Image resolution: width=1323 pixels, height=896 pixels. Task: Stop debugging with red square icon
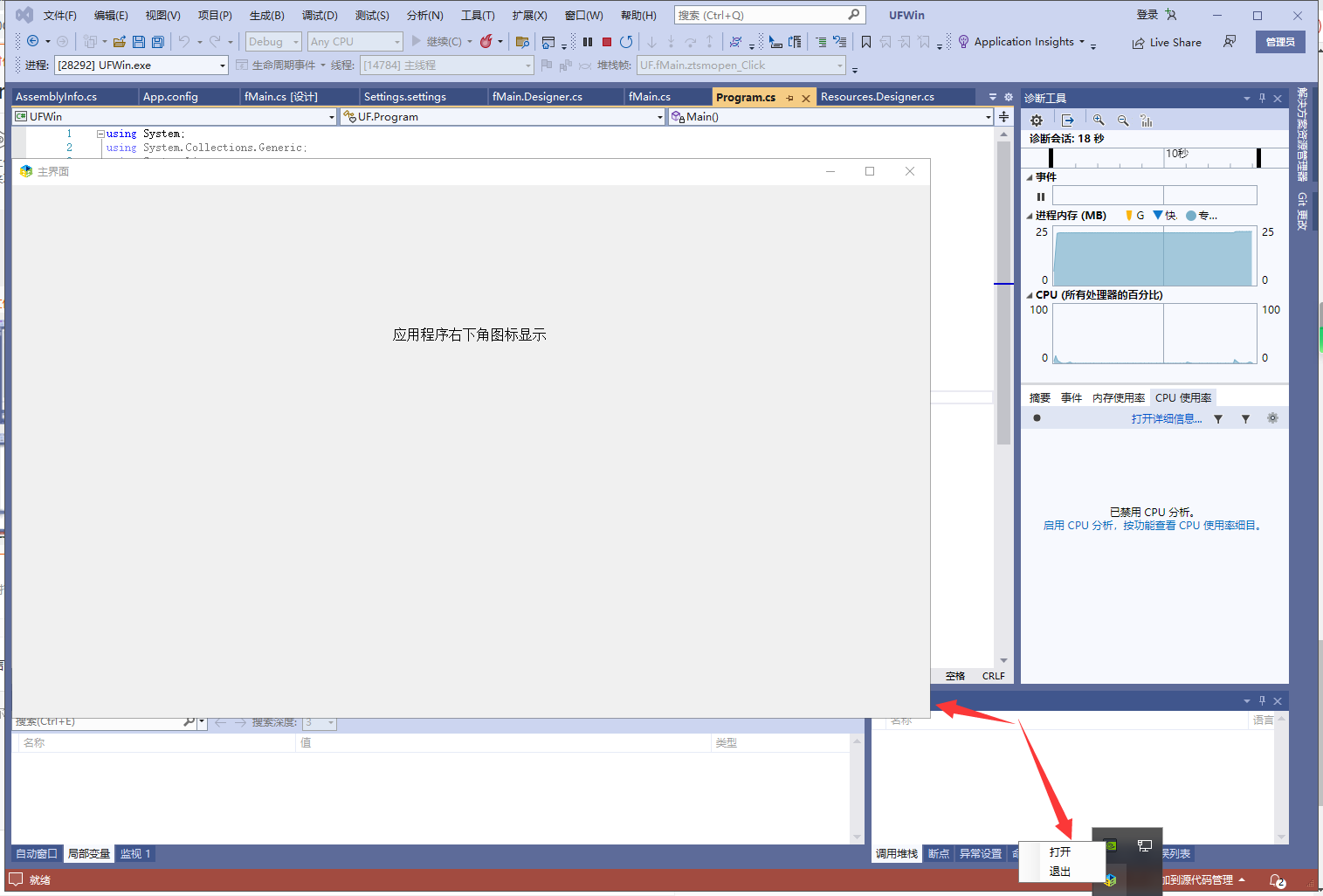[x=607, y=42]
